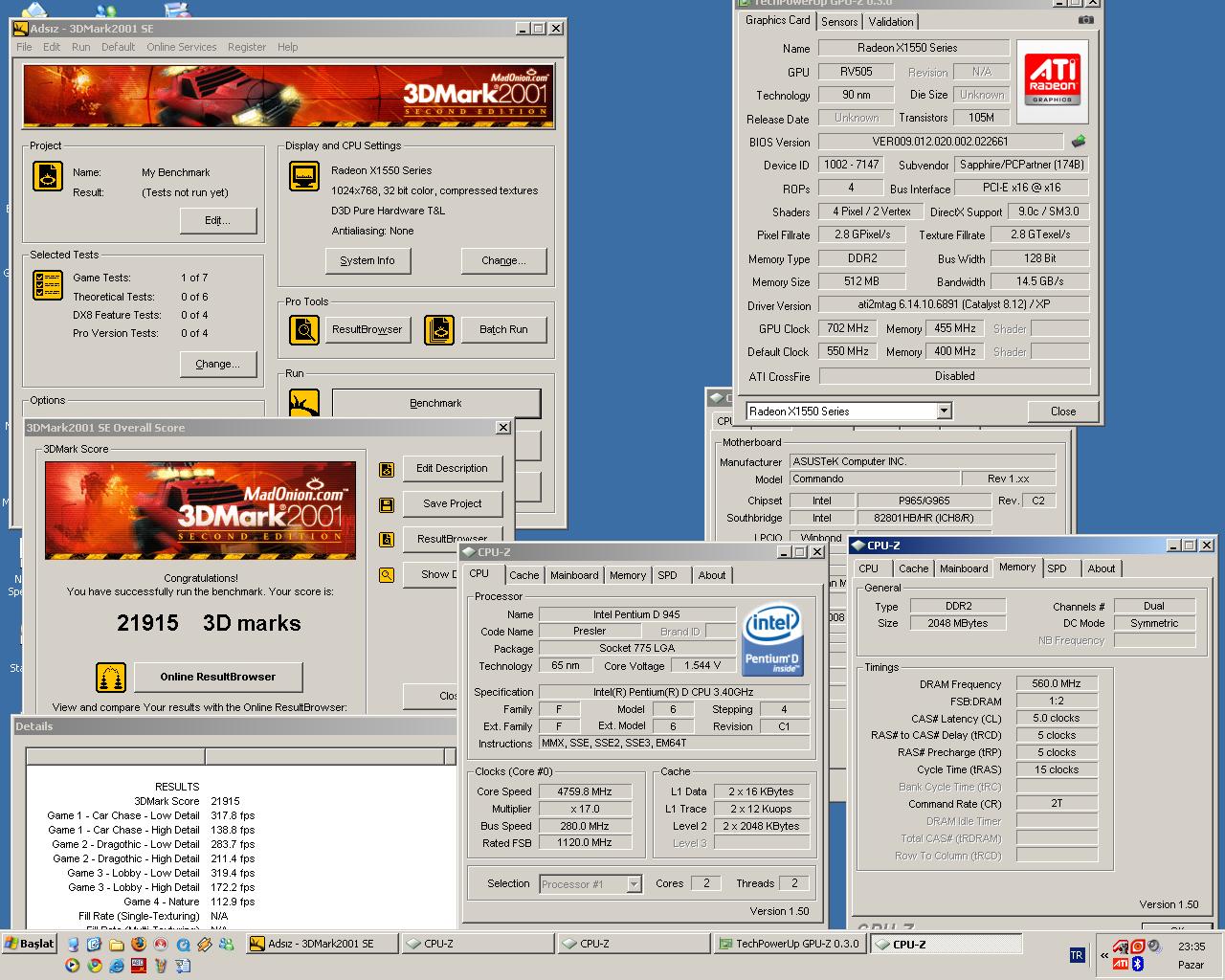This screenshot has height=980, width=1225.
Task: Open the Radeon X1550 Series dropdown in GPU-Z
Action: pos(944,411)
